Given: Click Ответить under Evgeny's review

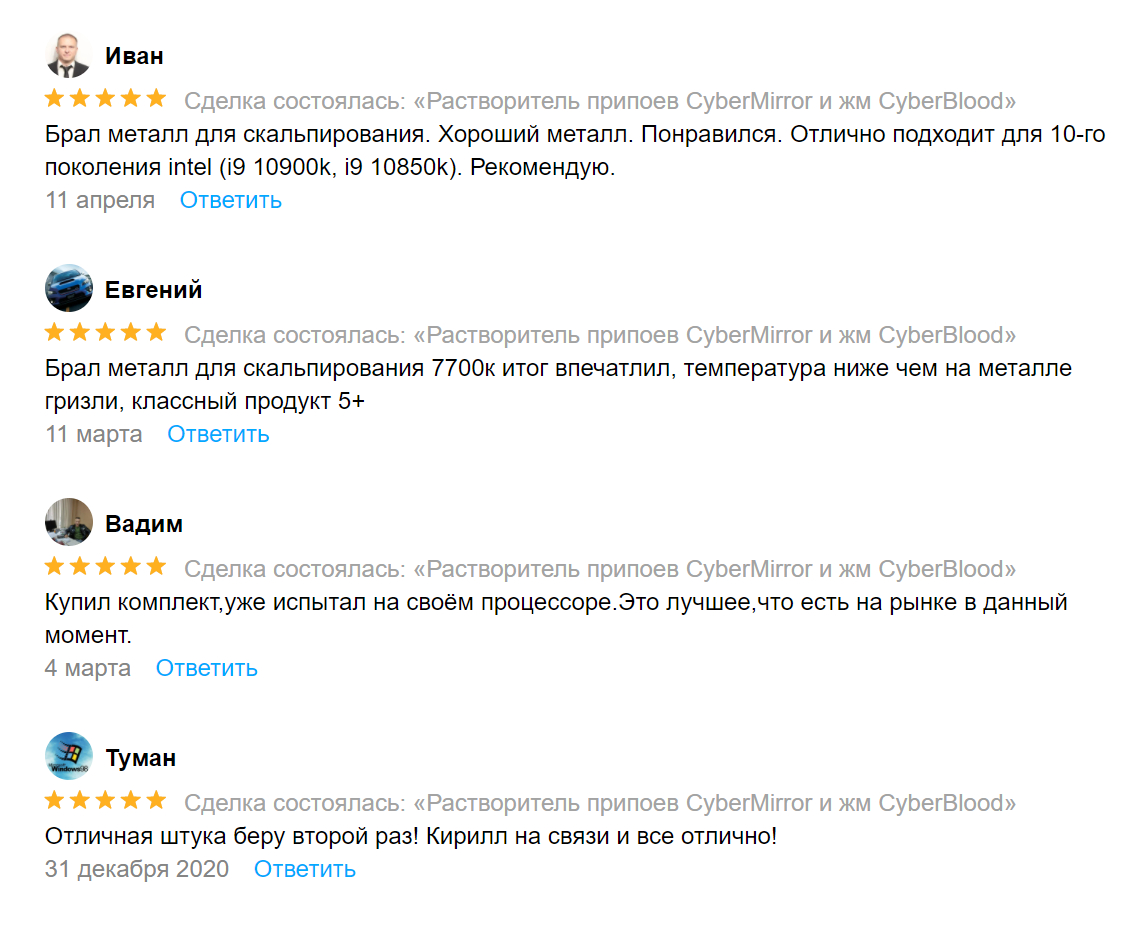Looking at the screenshot, I should click(218, 434).
